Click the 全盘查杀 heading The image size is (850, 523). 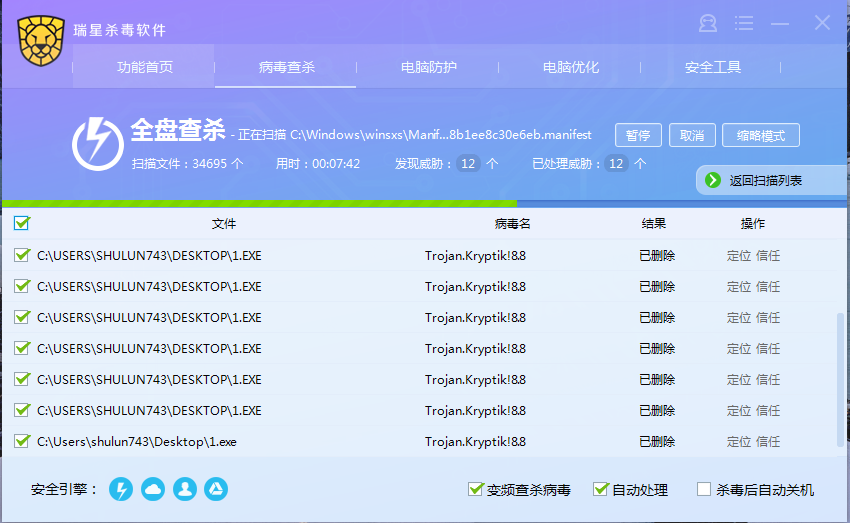[177, 130]
